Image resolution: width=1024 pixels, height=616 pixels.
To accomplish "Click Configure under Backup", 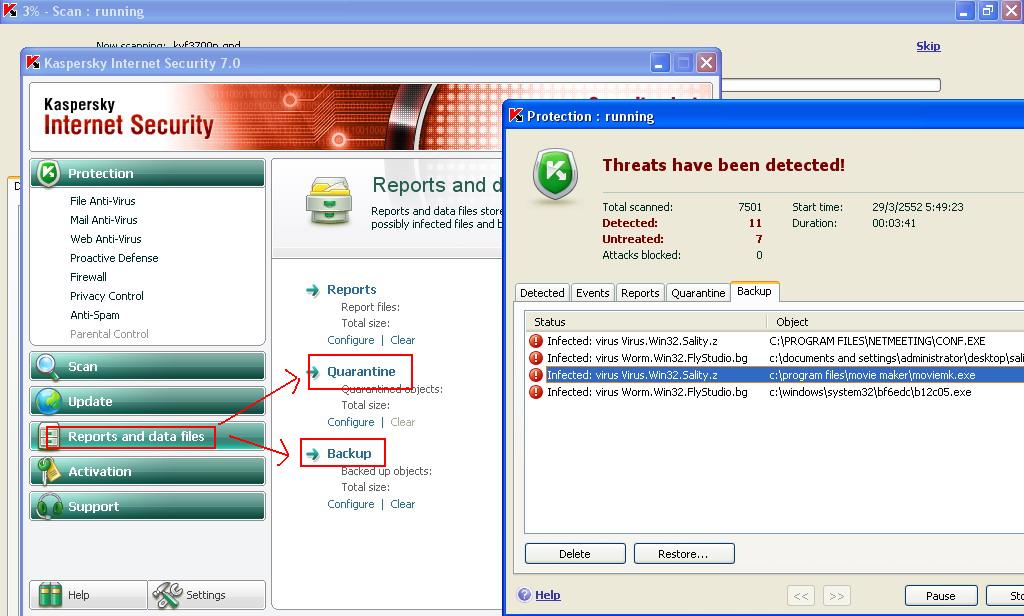I will [x=351, y=504].
